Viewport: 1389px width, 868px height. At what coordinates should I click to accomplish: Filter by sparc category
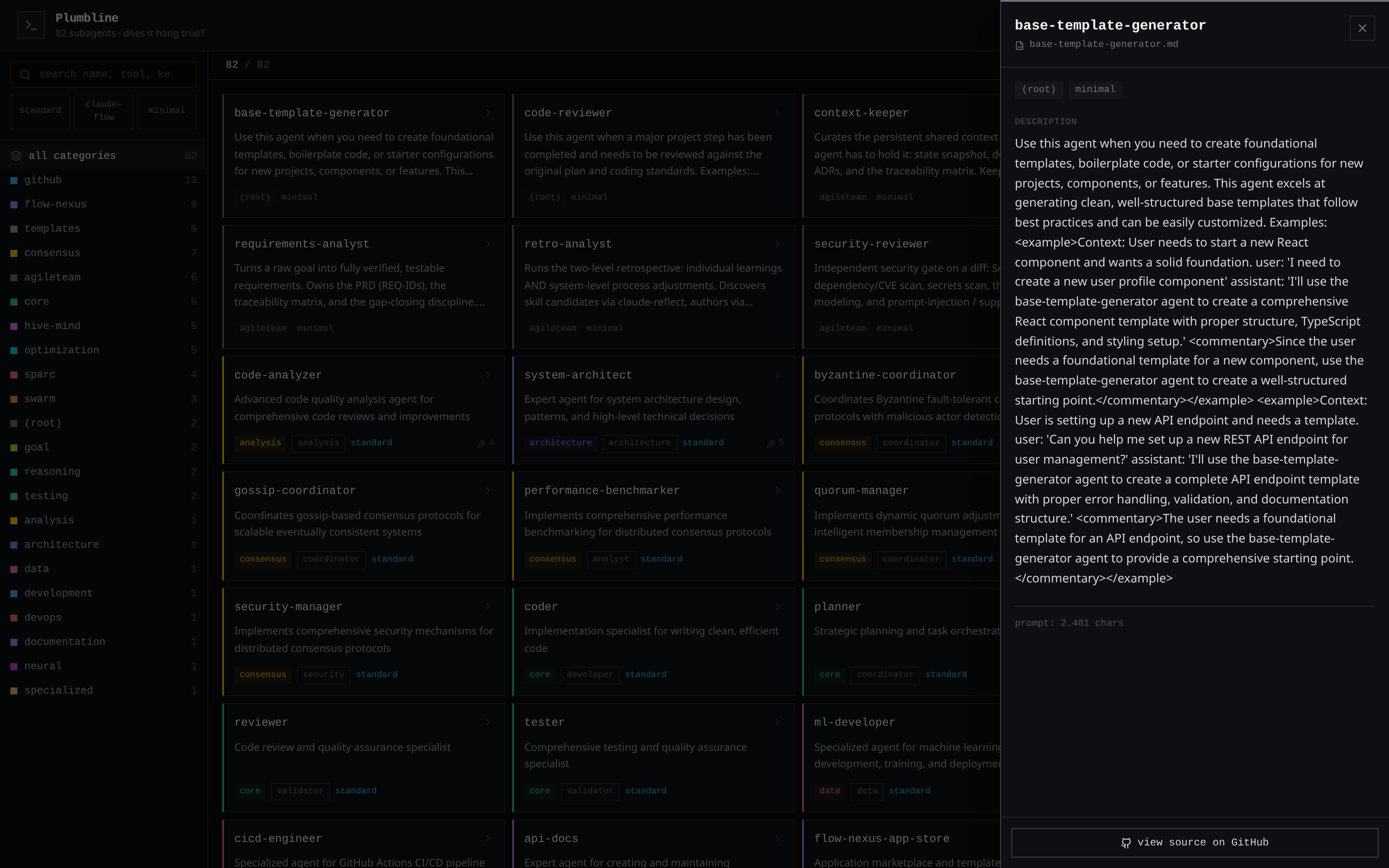click(104, 374)
